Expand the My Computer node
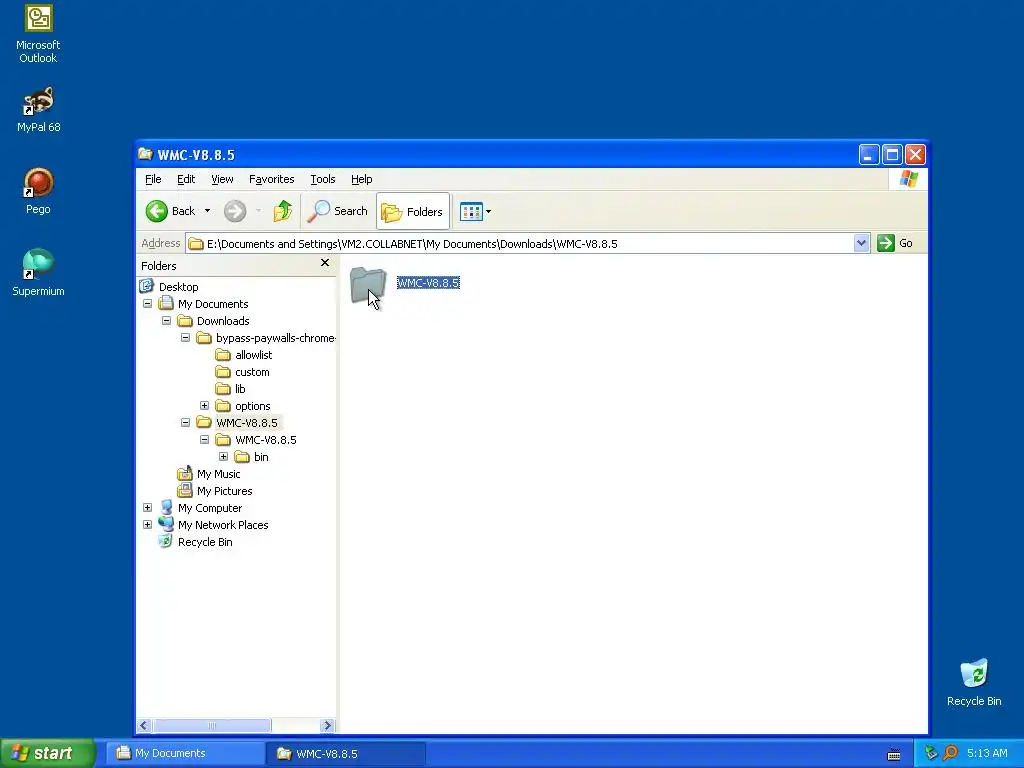The height and width of the screenshot is (768, 1024). 148,507
